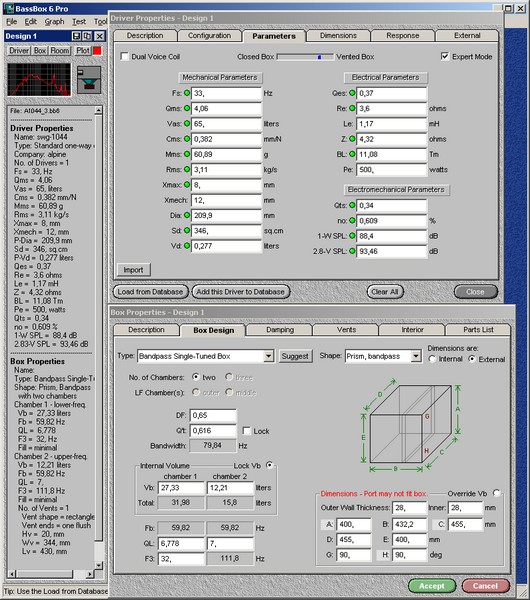Go to the Response tab
This screenshot has width=530, height=600.
(x=403, y=36)
